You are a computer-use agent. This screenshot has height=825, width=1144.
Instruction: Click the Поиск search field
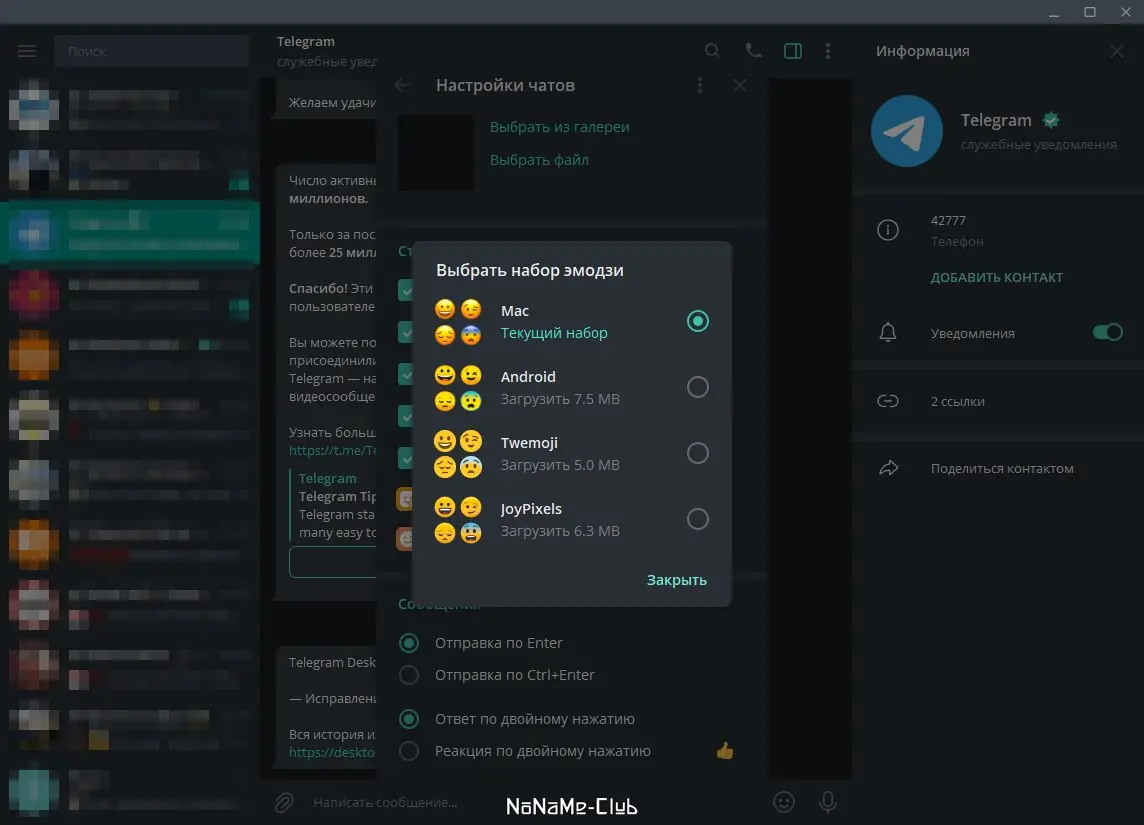click(152, 51)
